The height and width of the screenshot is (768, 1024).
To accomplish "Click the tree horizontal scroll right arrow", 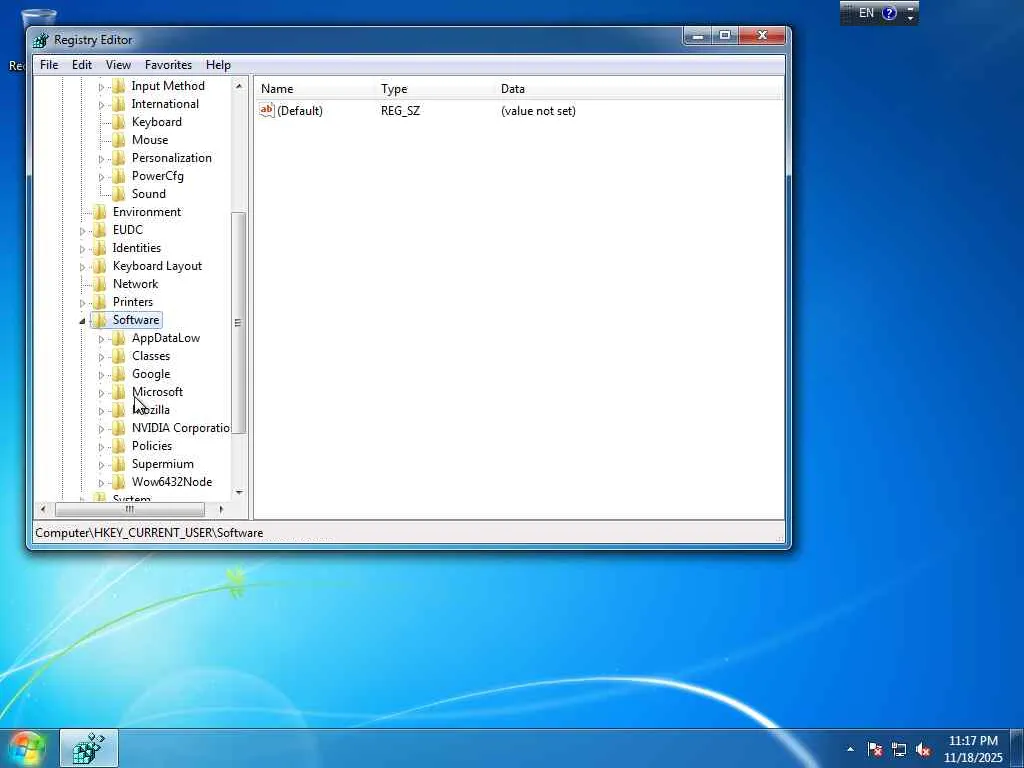I will point(221,509).
